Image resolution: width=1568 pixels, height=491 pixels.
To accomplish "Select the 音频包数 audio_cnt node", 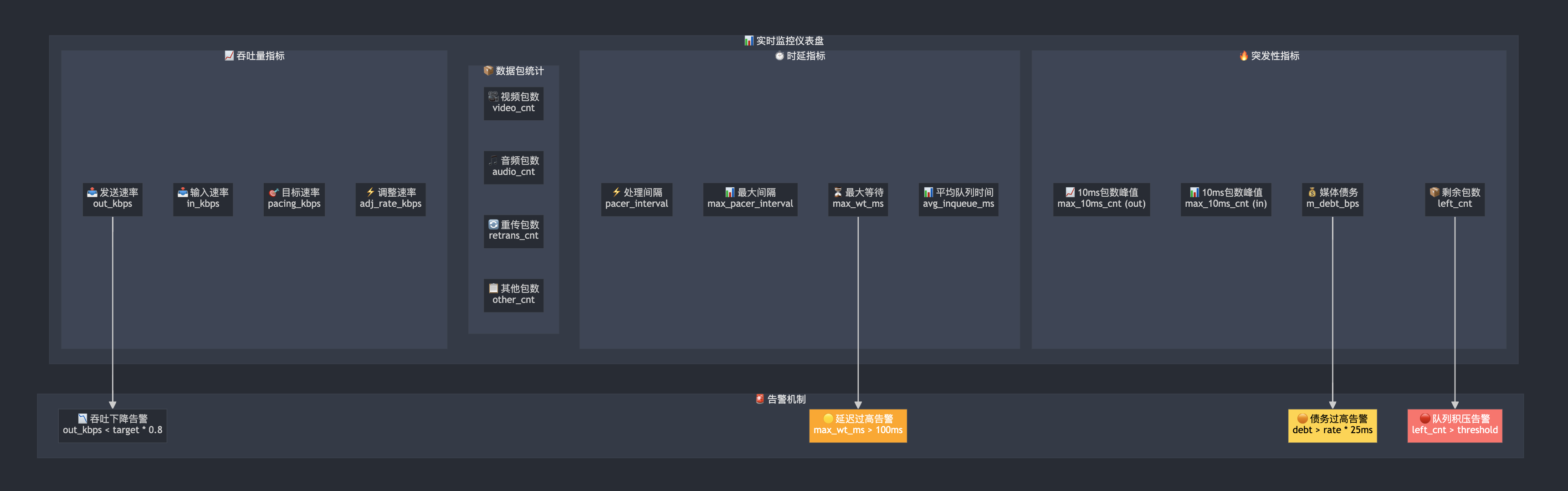I will (513, 167).
